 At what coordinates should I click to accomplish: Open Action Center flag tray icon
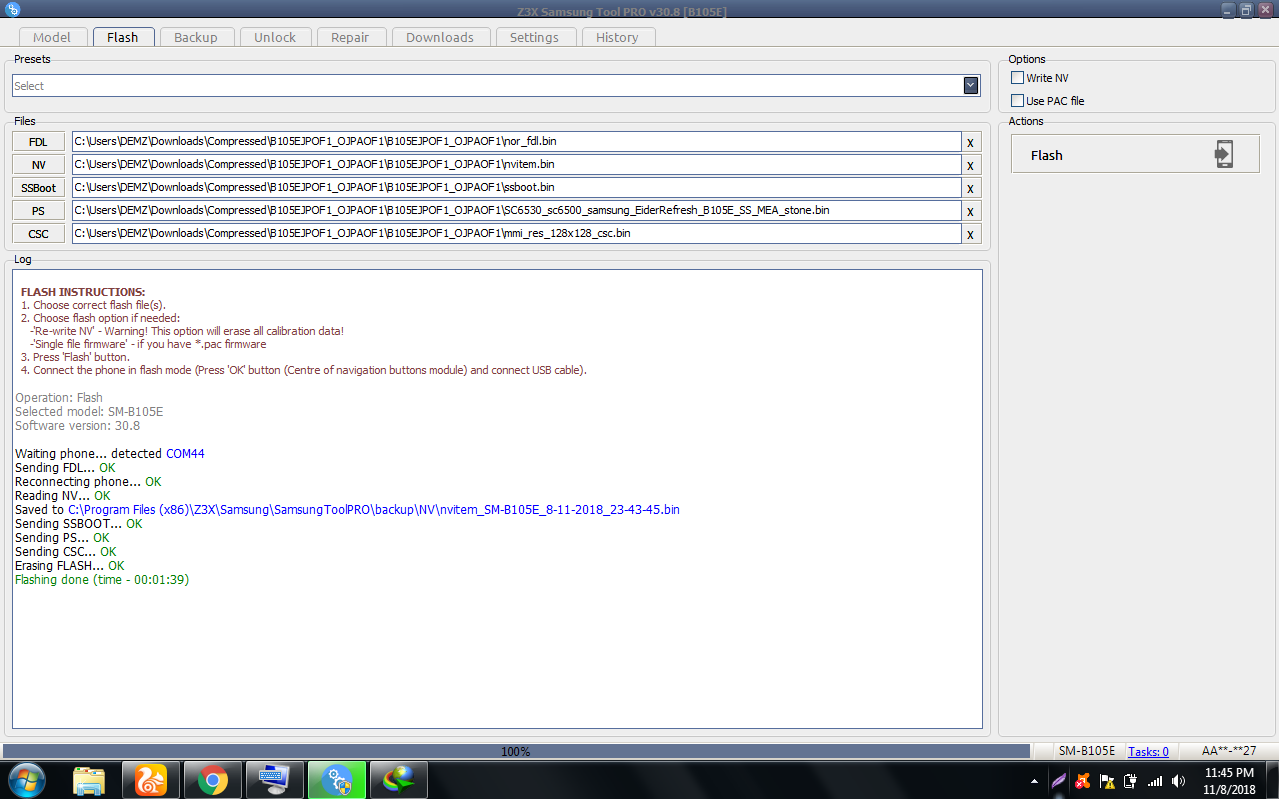point(1106,781)
